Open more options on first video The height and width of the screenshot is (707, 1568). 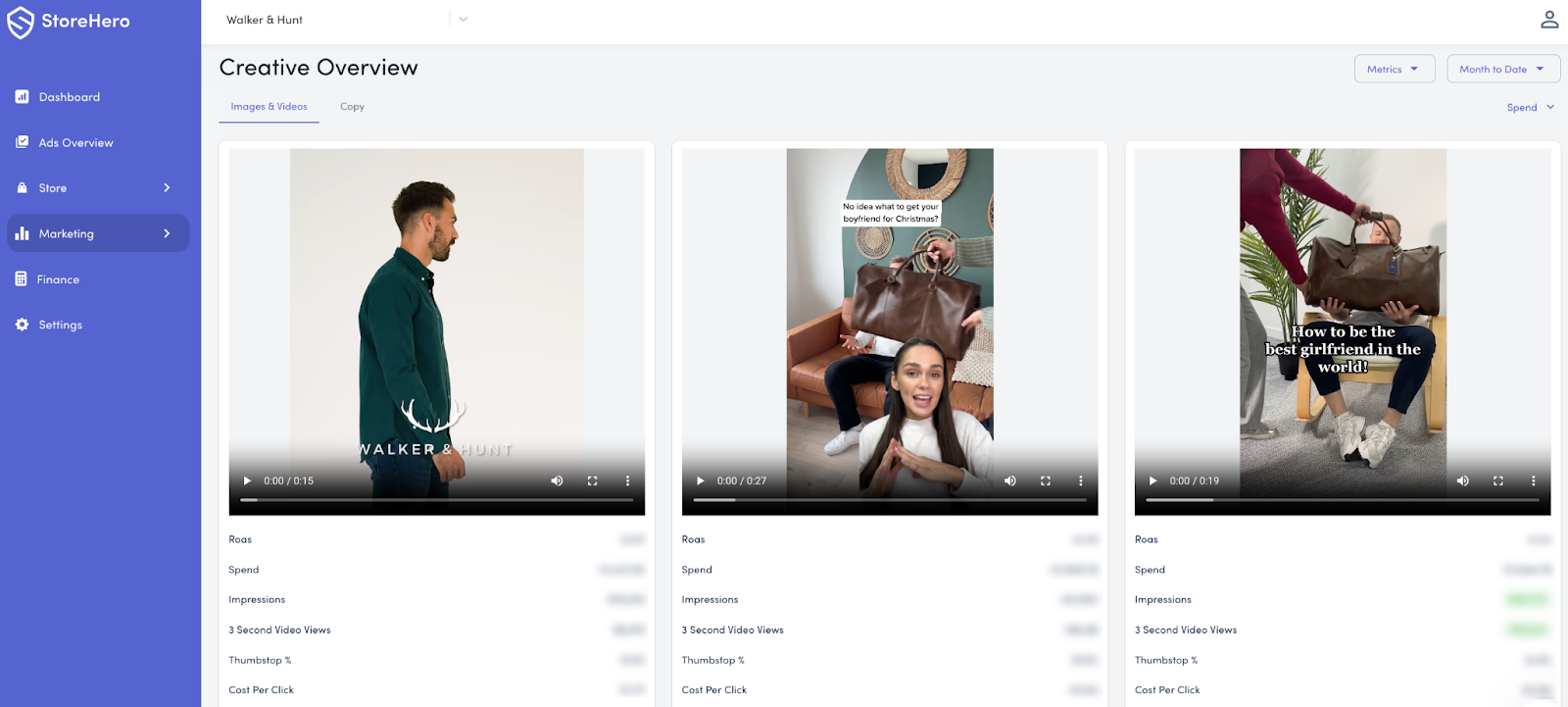pyautogui.click(x=627, y=480)
